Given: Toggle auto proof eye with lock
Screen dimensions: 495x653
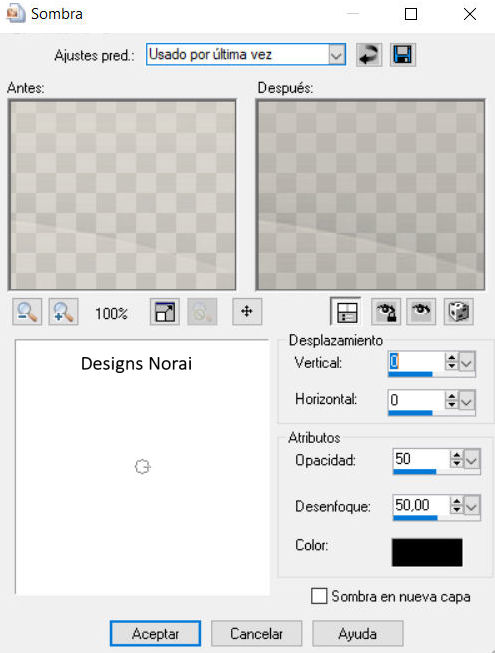Looking at the screenshot, I should [386, 312].
